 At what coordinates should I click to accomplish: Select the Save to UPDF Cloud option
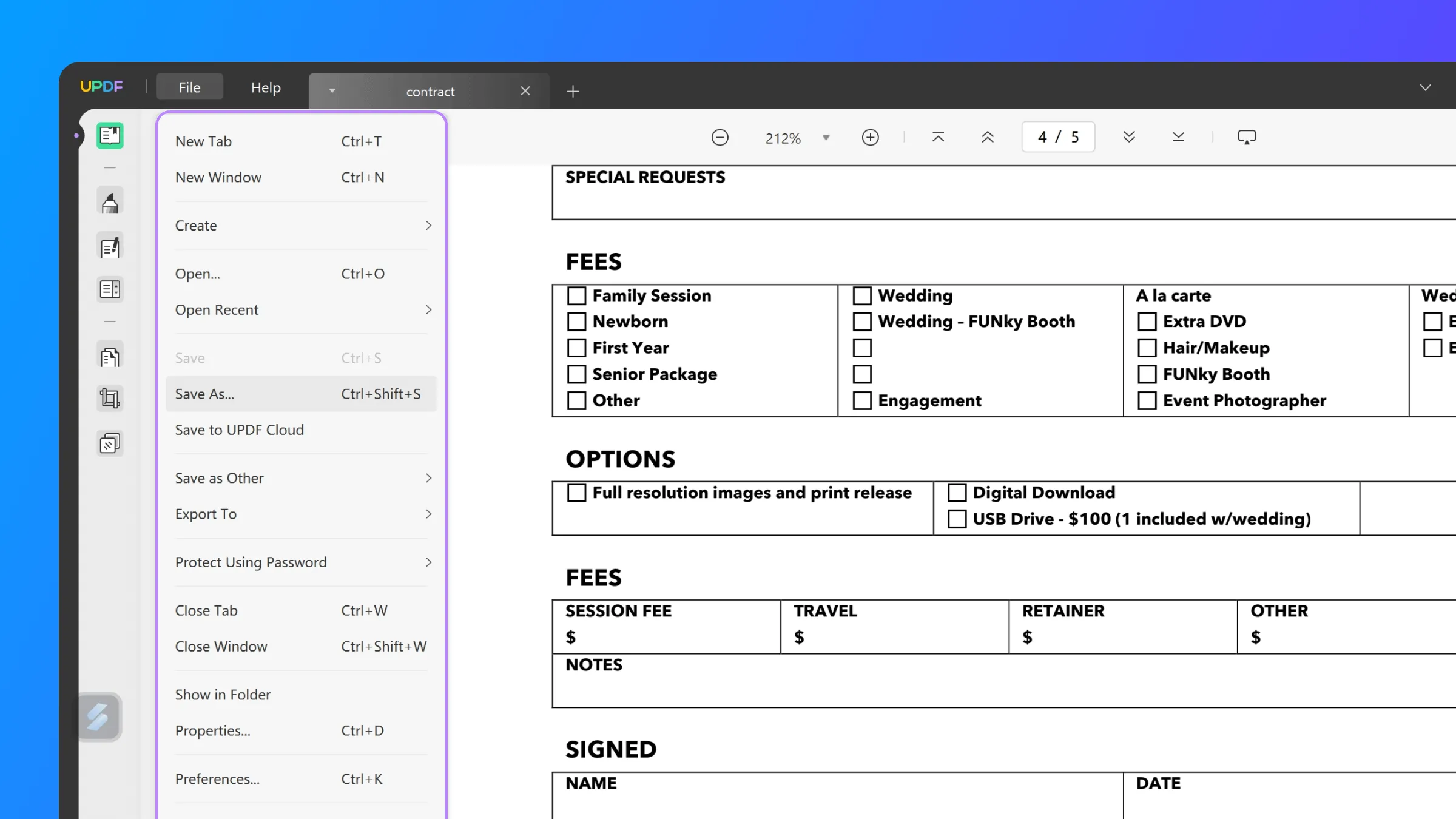coord(239,429)
